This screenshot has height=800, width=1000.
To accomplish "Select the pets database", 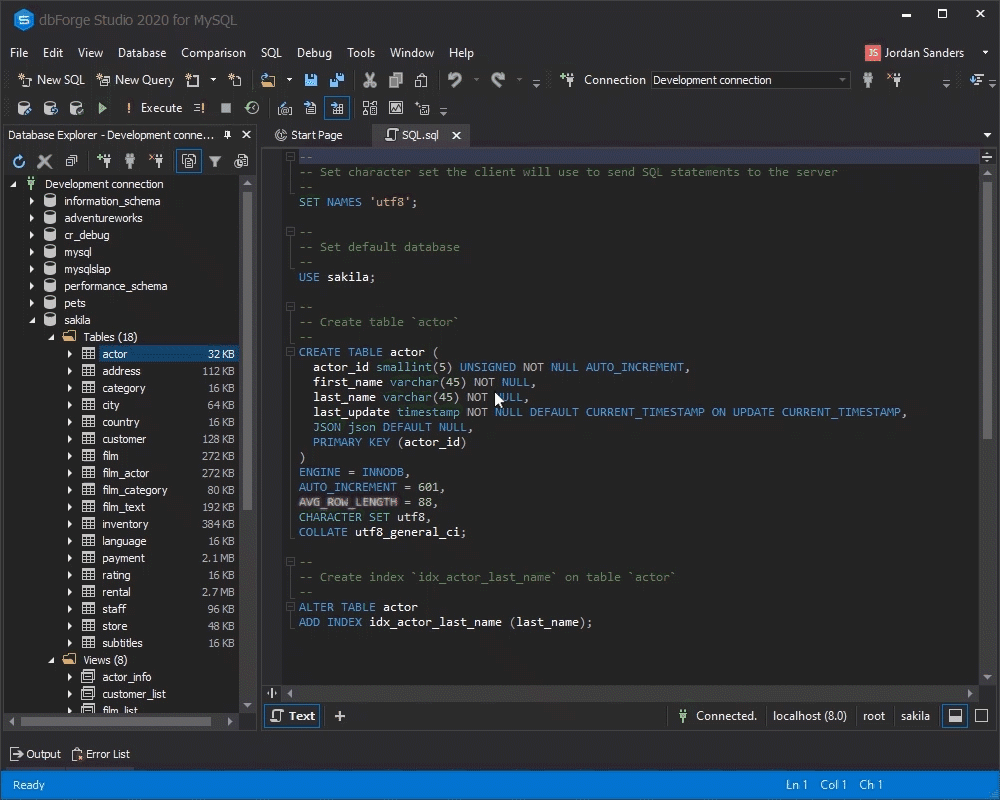I will 75,303.
